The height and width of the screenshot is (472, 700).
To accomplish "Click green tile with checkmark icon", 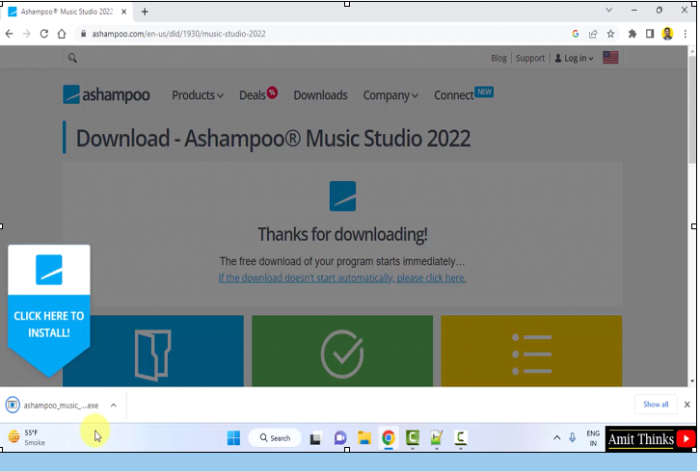I will pos(342,351).
